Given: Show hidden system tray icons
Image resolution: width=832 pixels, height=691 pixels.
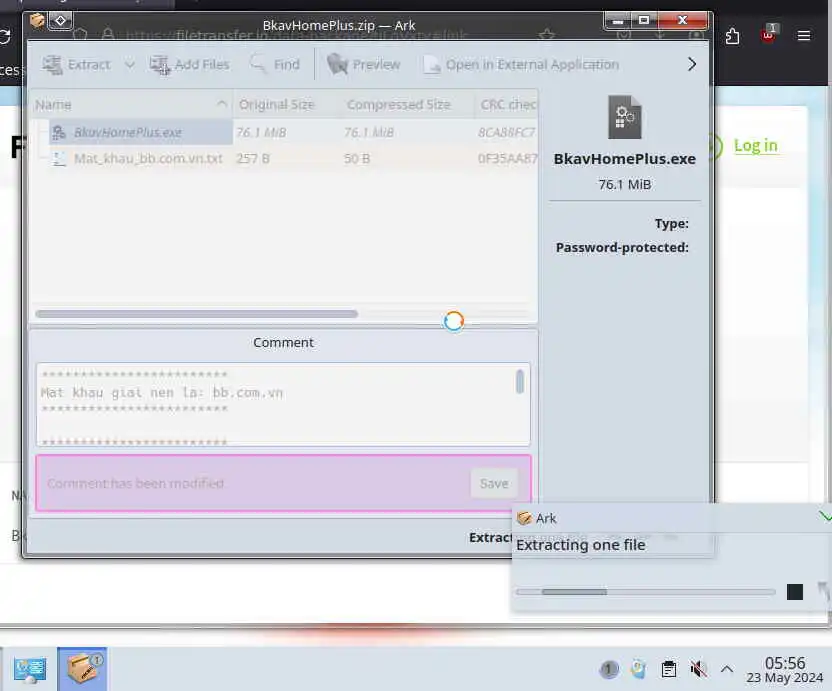Looking at the screenshot, I should [x=727, y=669].
